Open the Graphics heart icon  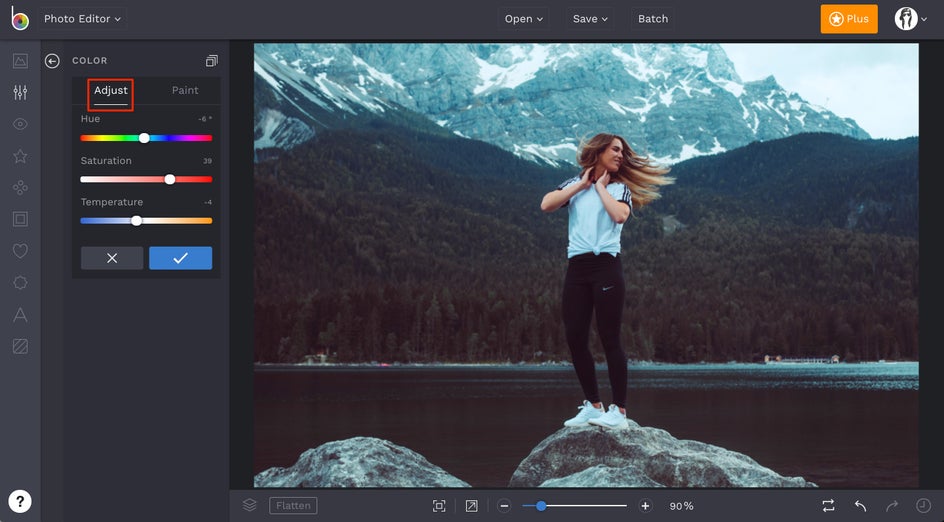coord(20,251)
